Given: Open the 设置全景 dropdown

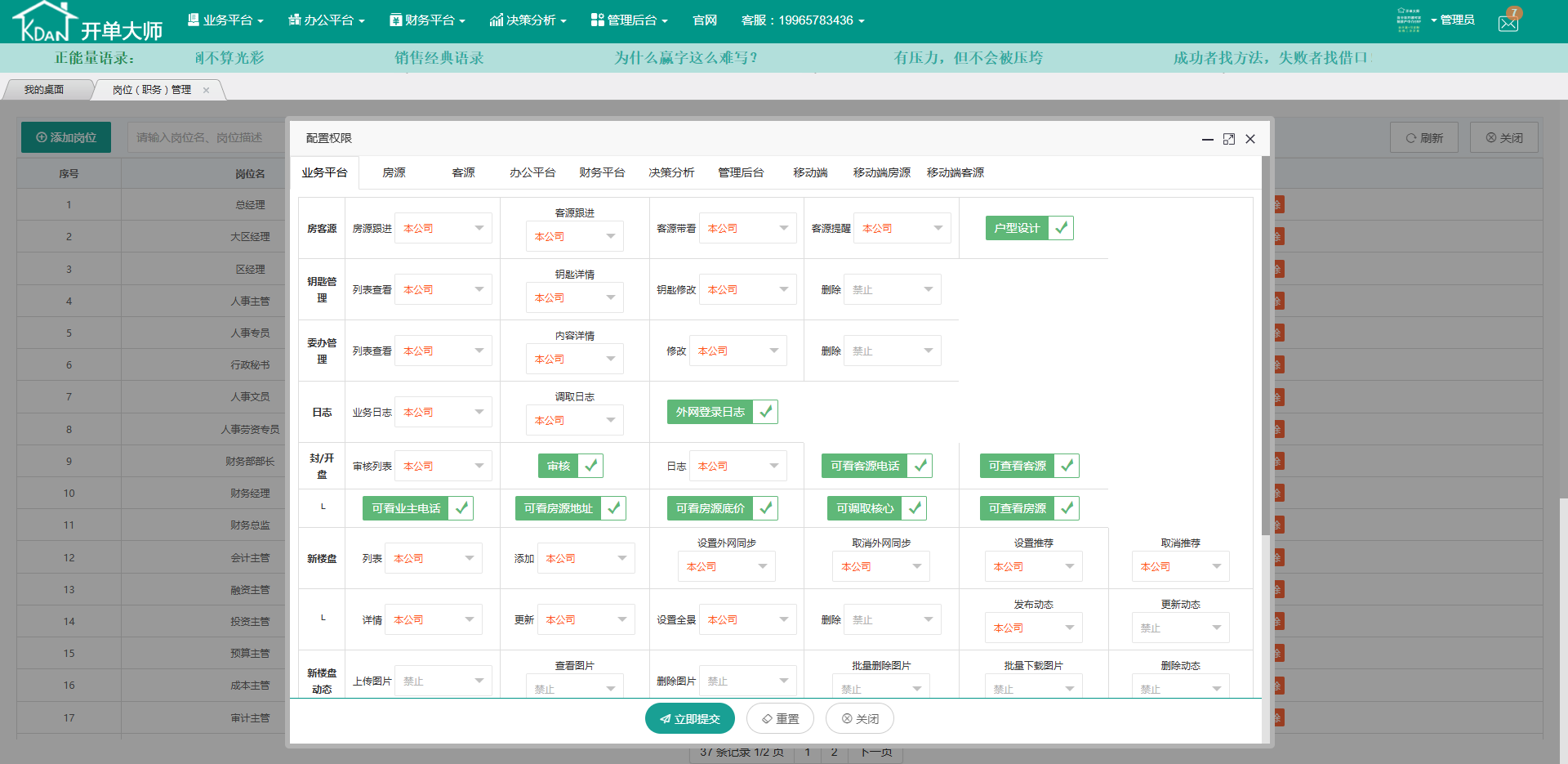Looking at the screenshot, I should (x=747, y=620).
